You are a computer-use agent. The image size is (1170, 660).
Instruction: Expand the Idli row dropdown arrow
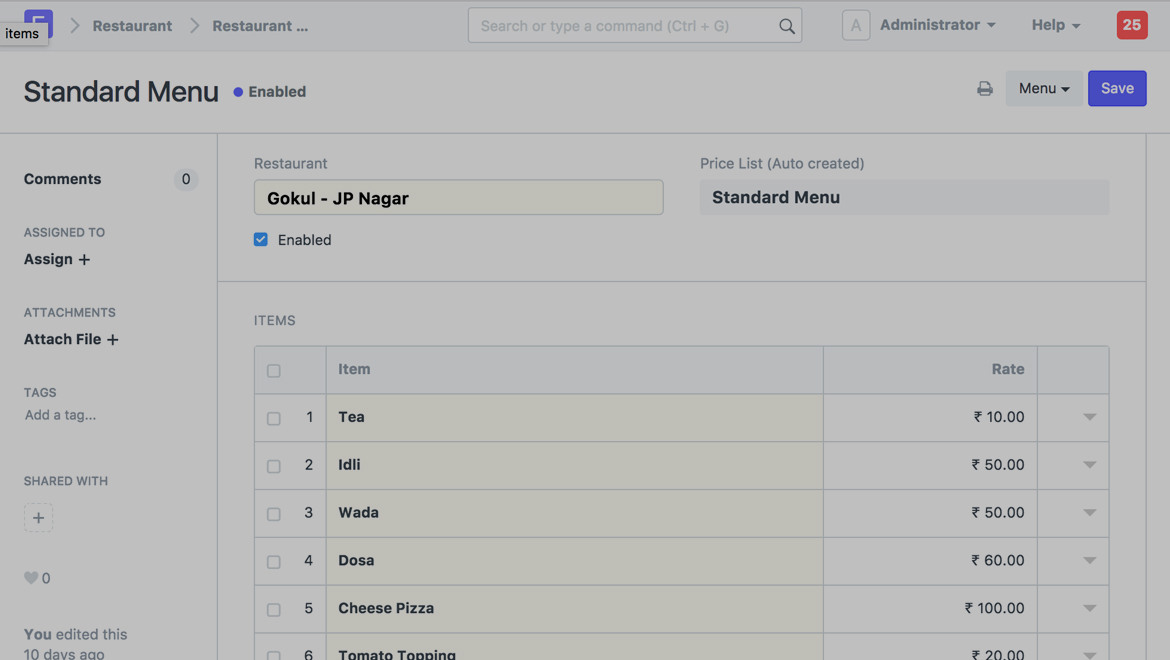click(1089, 465)
